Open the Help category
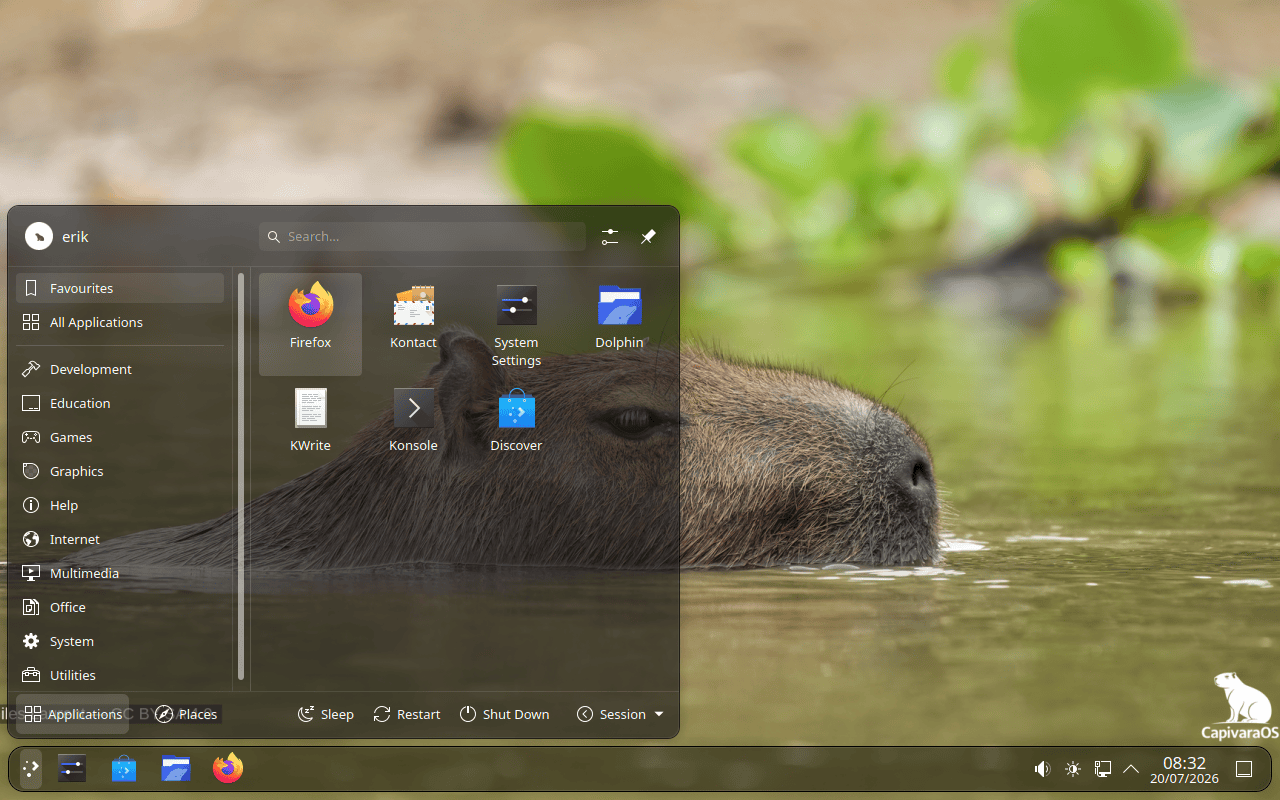 pos(120,505)
